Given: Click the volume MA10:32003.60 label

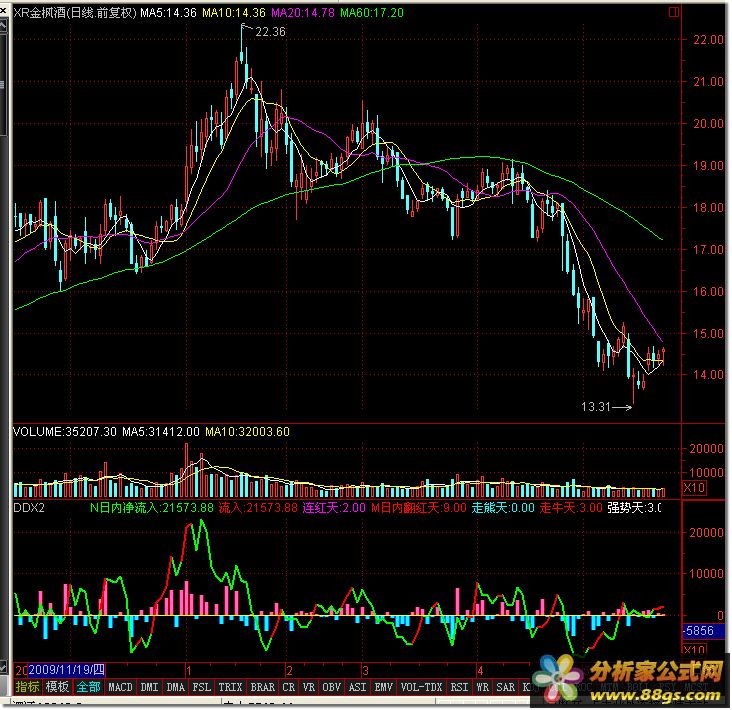Looking at the screenshot, I should 248,432.
